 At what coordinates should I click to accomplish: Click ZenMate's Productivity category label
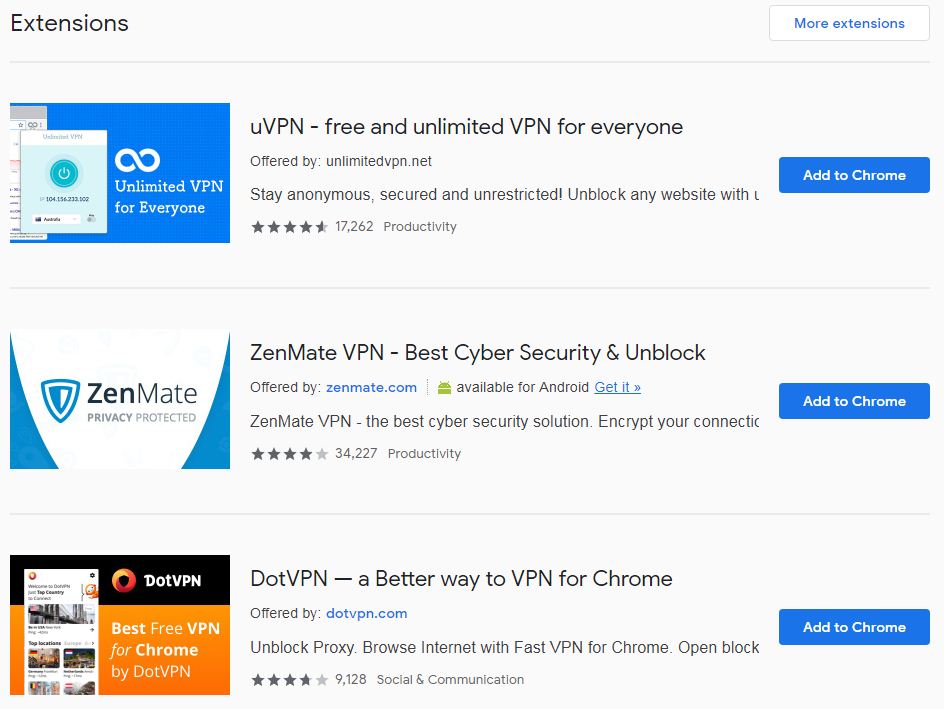424,454
